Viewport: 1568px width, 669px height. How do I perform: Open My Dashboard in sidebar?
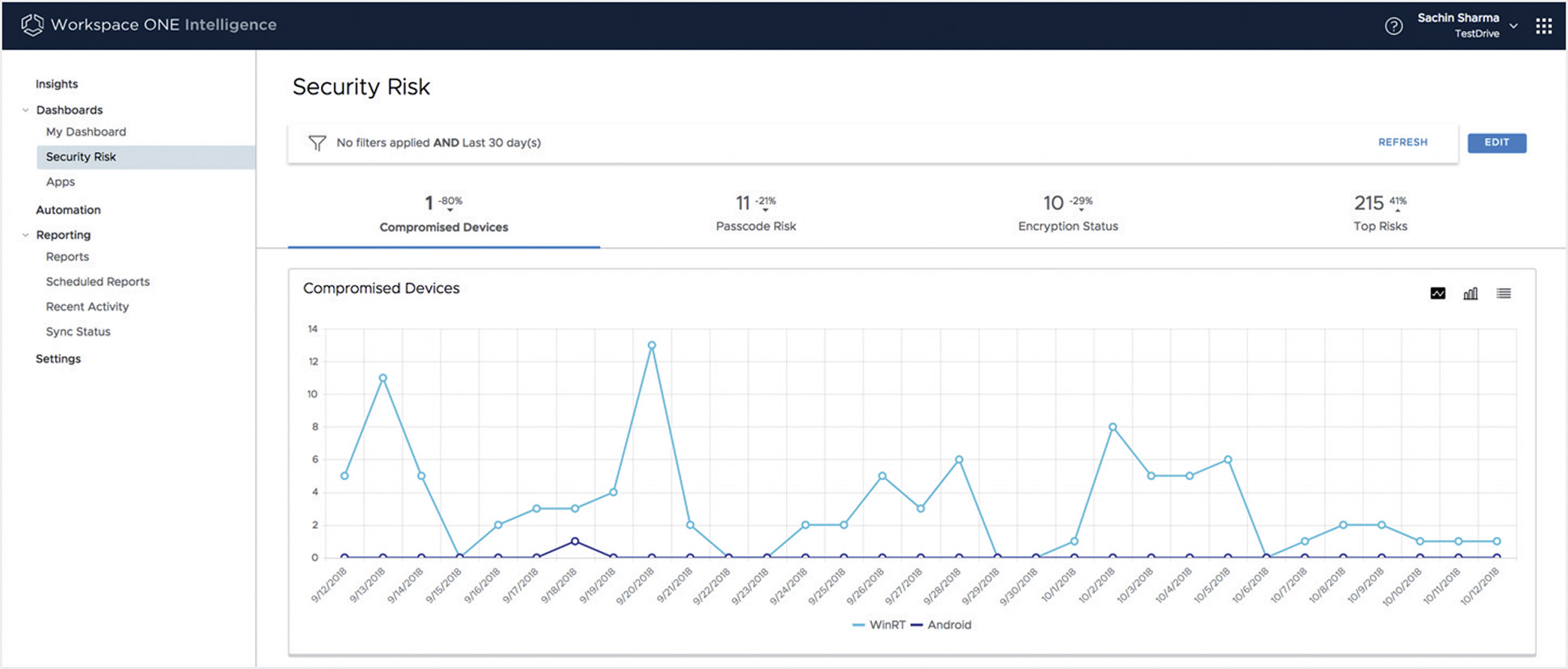[x=86, y=131]
